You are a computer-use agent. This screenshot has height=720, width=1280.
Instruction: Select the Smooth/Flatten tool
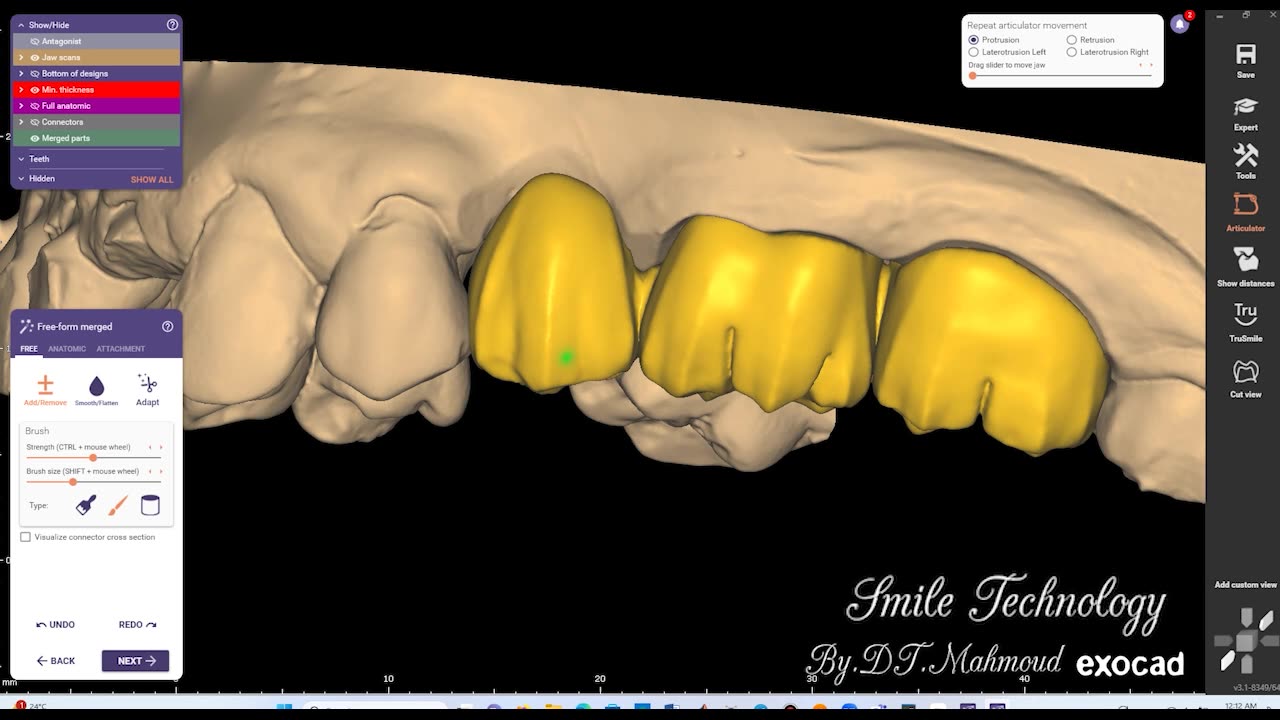[x=96, y=390]
